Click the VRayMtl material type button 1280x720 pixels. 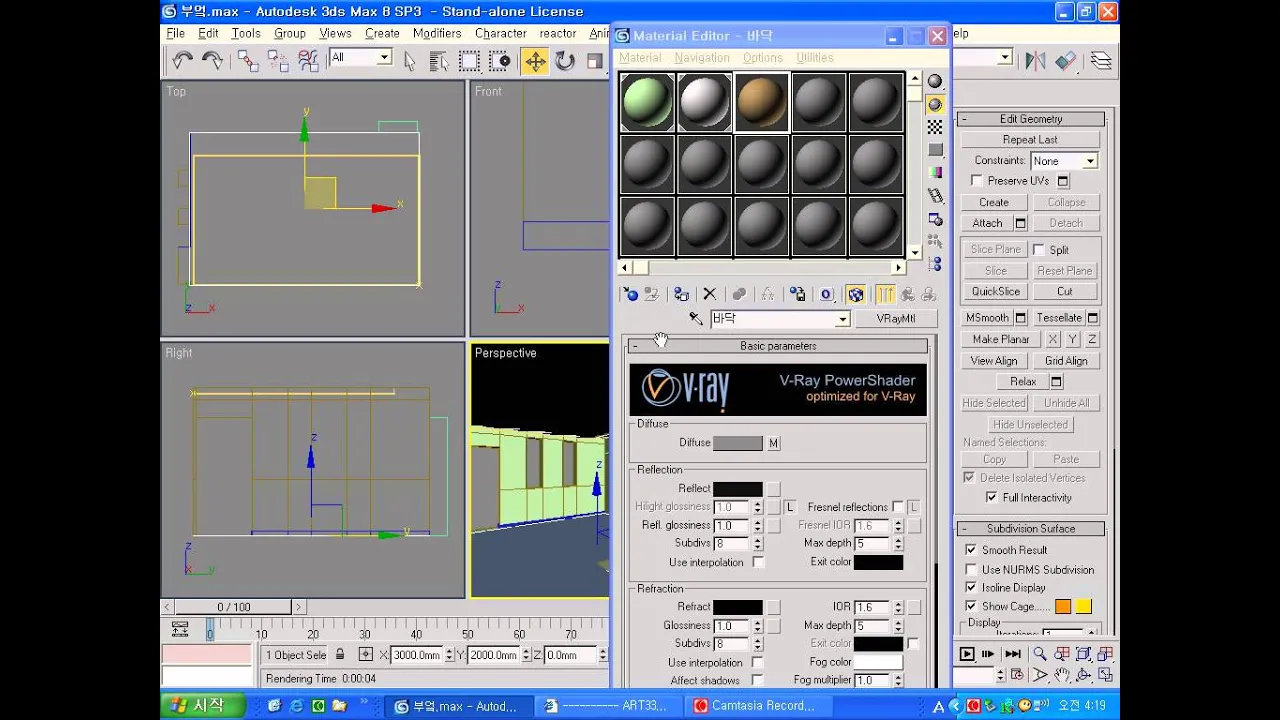tap(895, 319)
